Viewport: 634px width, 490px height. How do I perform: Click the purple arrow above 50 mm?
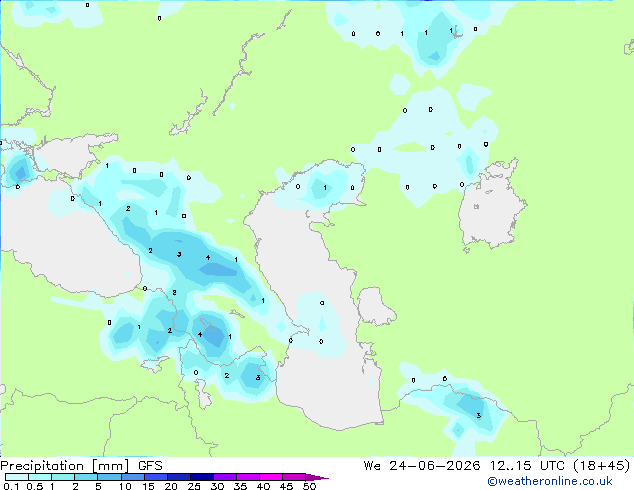pos(317,477)
